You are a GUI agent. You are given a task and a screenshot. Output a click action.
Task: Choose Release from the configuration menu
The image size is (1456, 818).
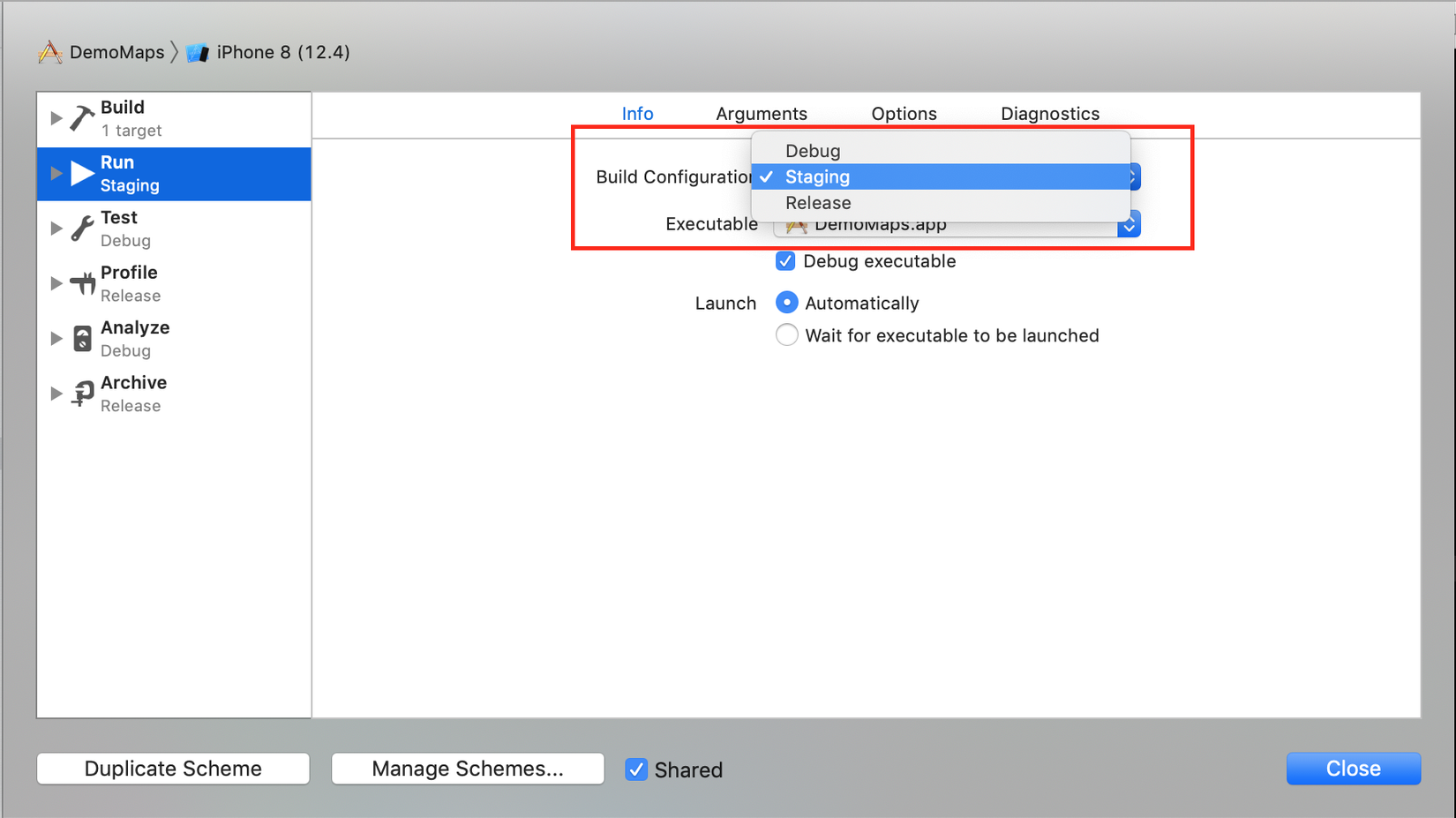point(818,203)
